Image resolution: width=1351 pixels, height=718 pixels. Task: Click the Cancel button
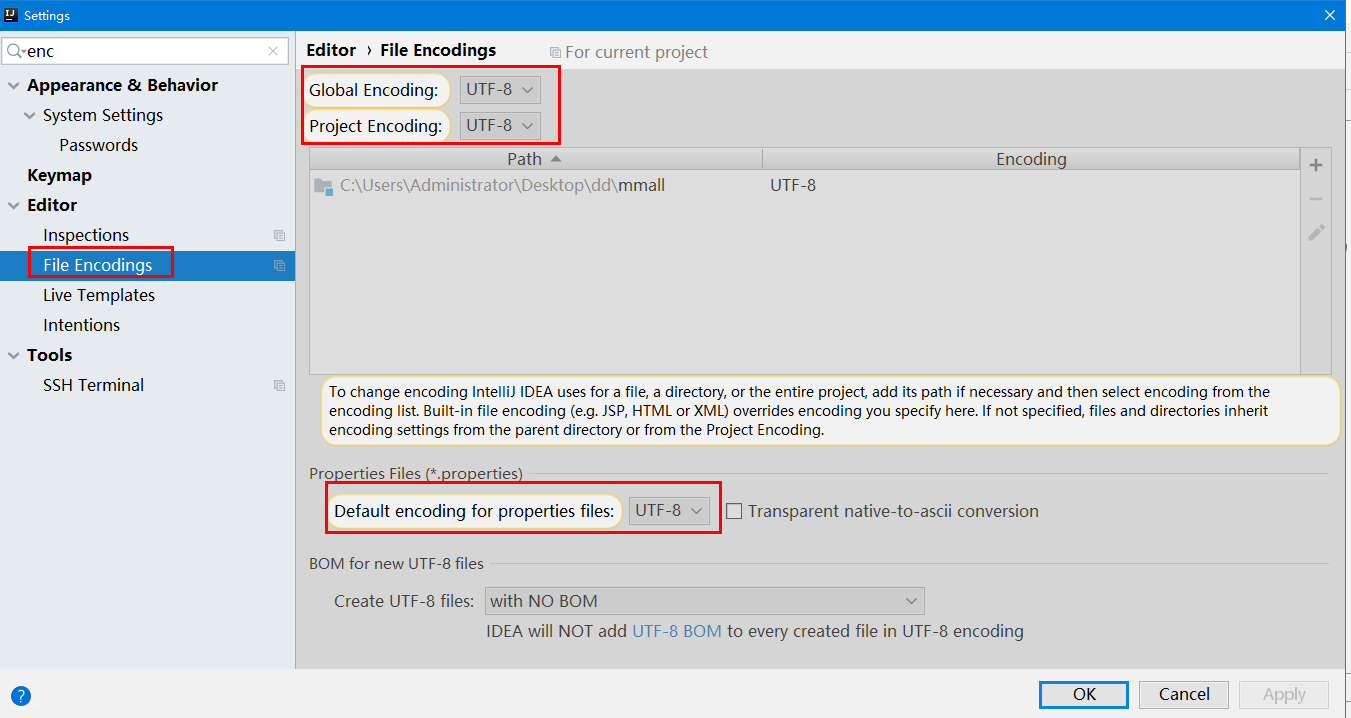1184,694
